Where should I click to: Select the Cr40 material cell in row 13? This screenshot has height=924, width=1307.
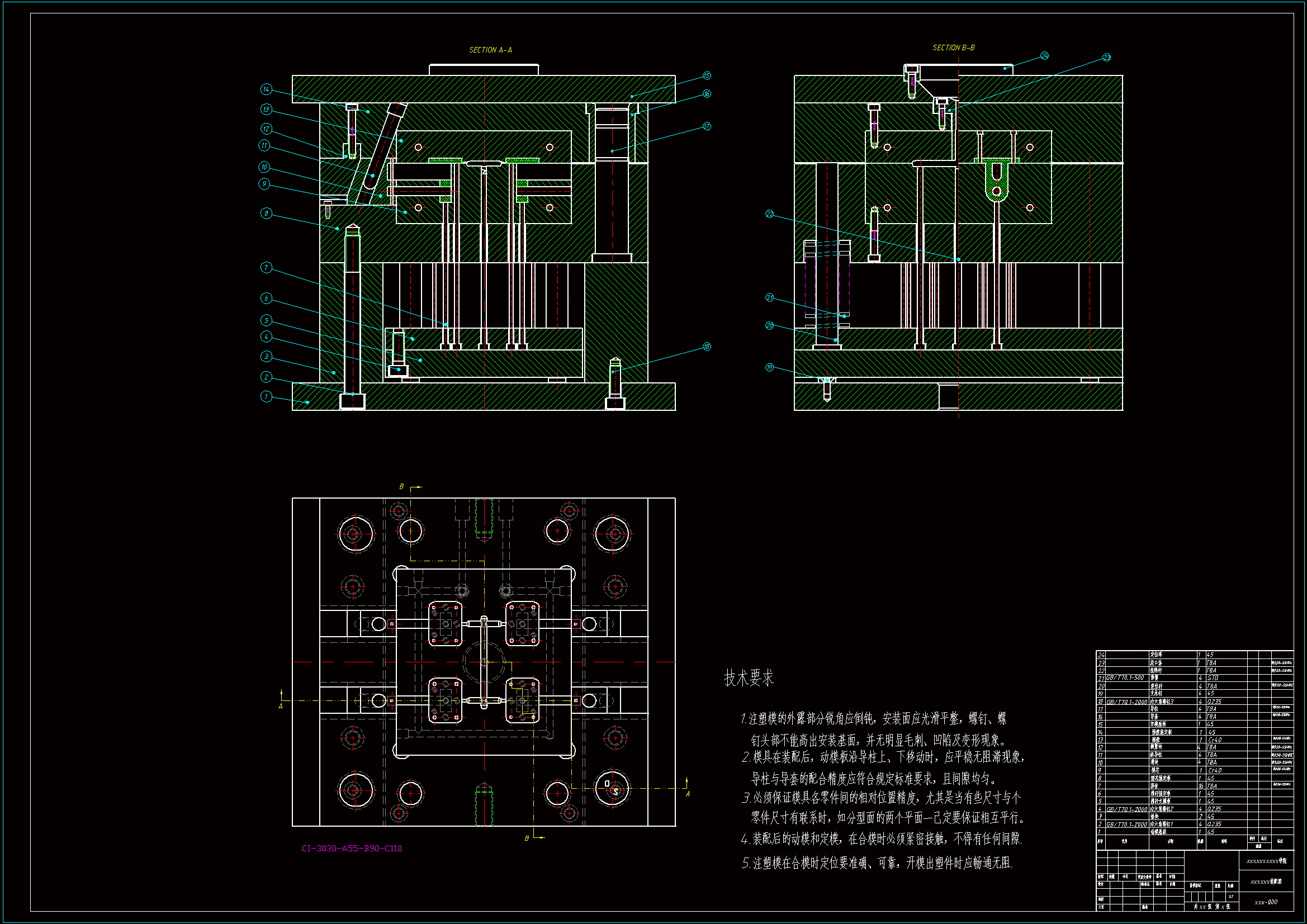pyautogui.click(x=1215, y=740)
